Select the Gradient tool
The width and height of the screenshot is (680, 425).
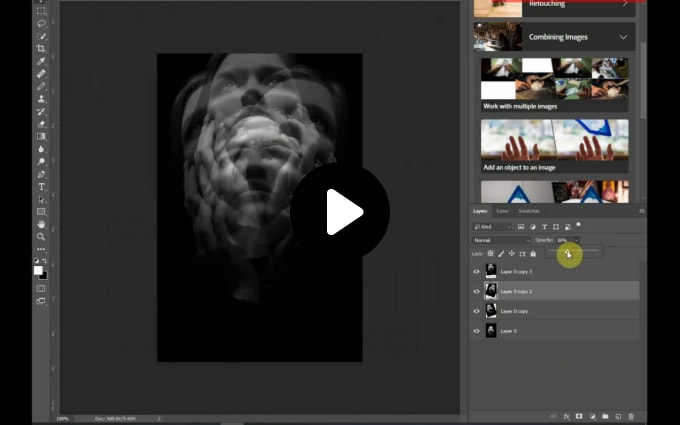tap(41, 137)
